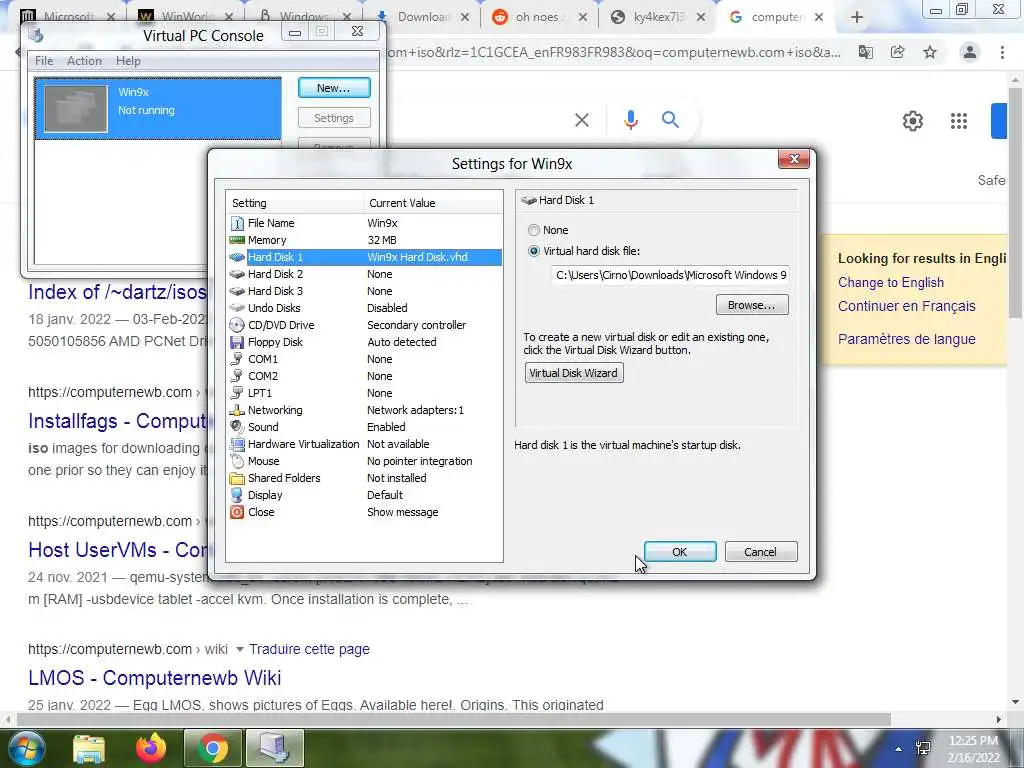
Task: Click the Chrome share page icon
Action: [x=898, y=52]
